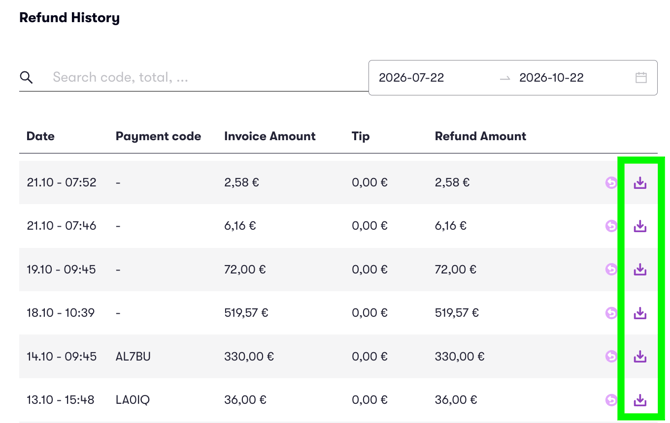Click the Tip column header
The height and width of the screenshot is (423, 670).
tap(361, 136)
